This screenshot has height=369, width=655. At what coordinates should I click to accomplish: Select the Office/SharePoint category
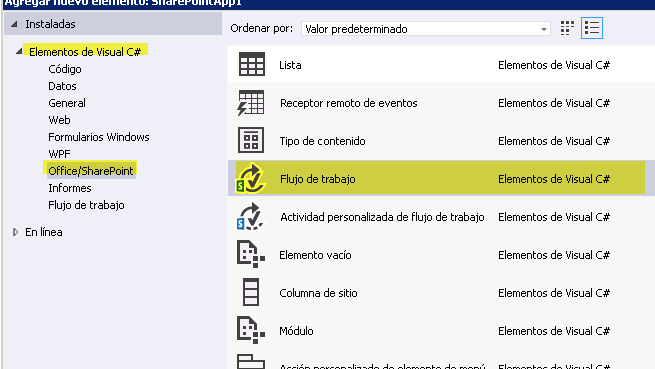(91, 171)
